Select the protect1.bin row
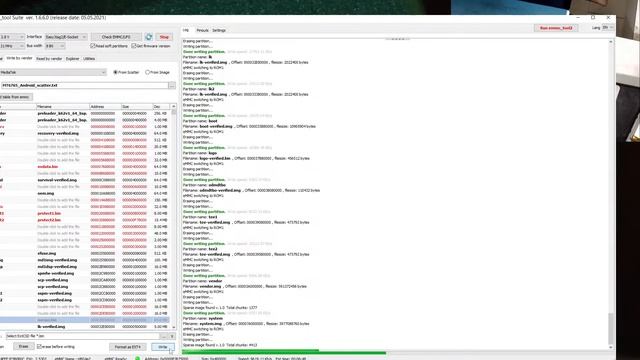Viewport: 640px width, 360px height. pos(84,213)
